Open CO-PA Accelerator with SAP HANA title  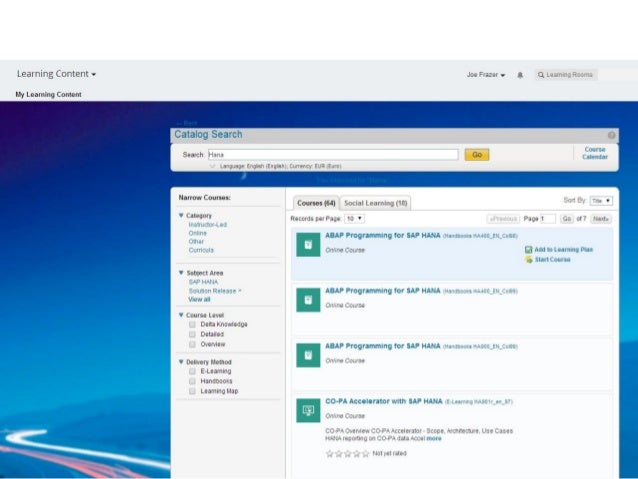[384, 401]
